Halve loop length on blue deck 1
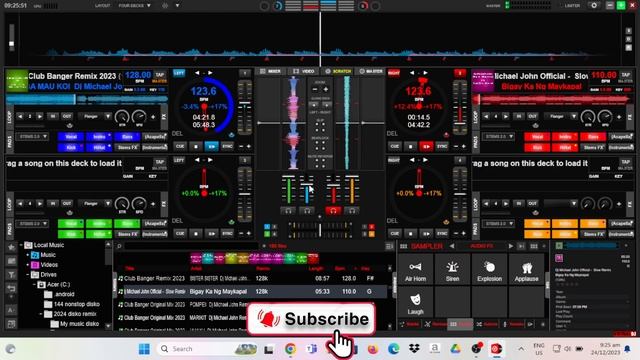The height and width of the screenshot is (360, 640). pyautogui.click(x=20, y=116)
